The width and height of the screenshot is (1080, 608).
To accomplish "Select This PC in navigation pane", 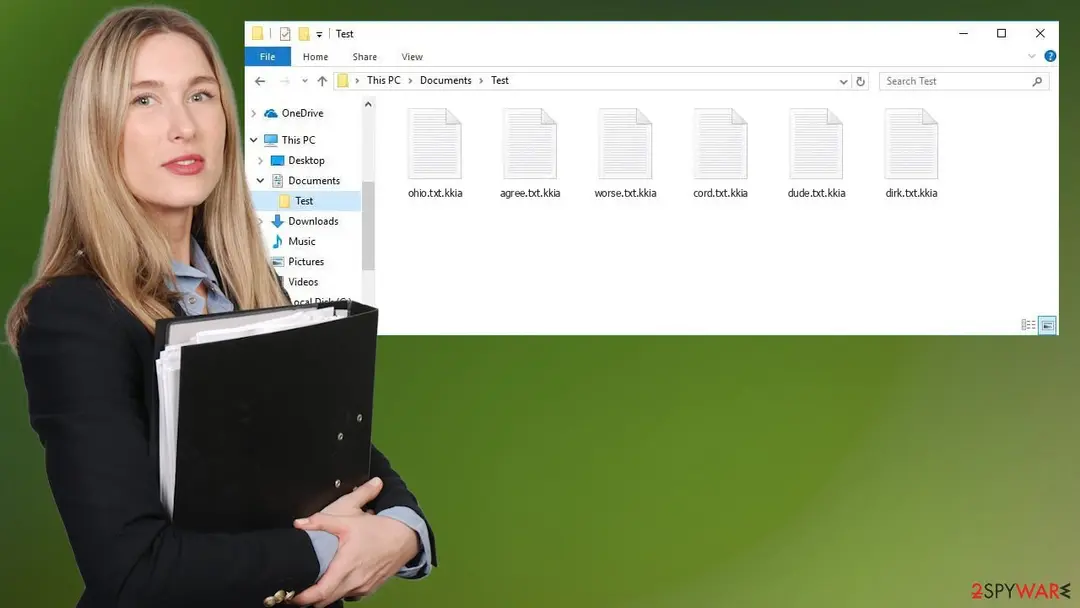I will (298, 140).
